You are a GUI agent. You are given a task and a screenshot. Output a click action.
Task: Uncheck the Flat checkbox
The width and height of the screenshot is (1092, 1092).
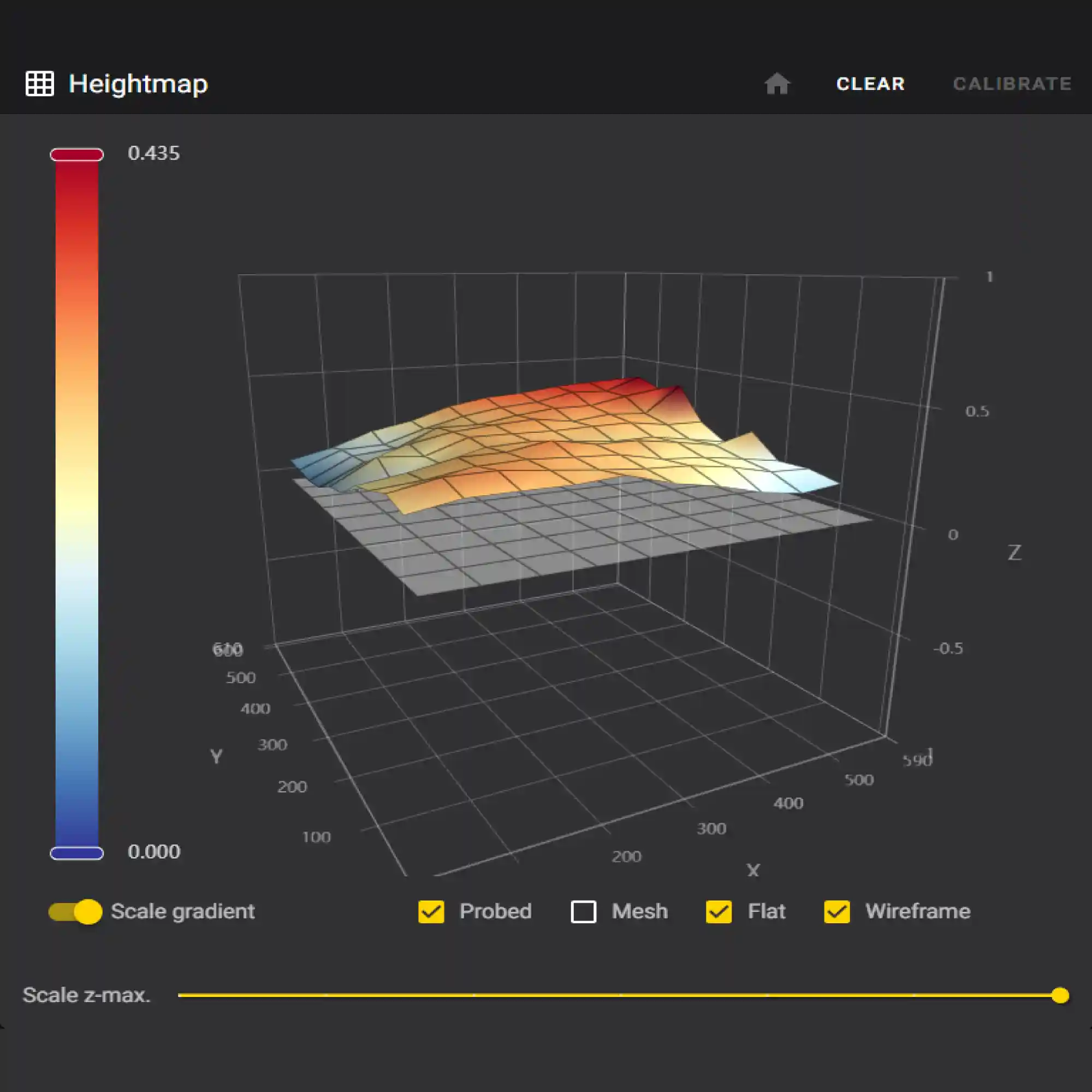tap(719, 911)
